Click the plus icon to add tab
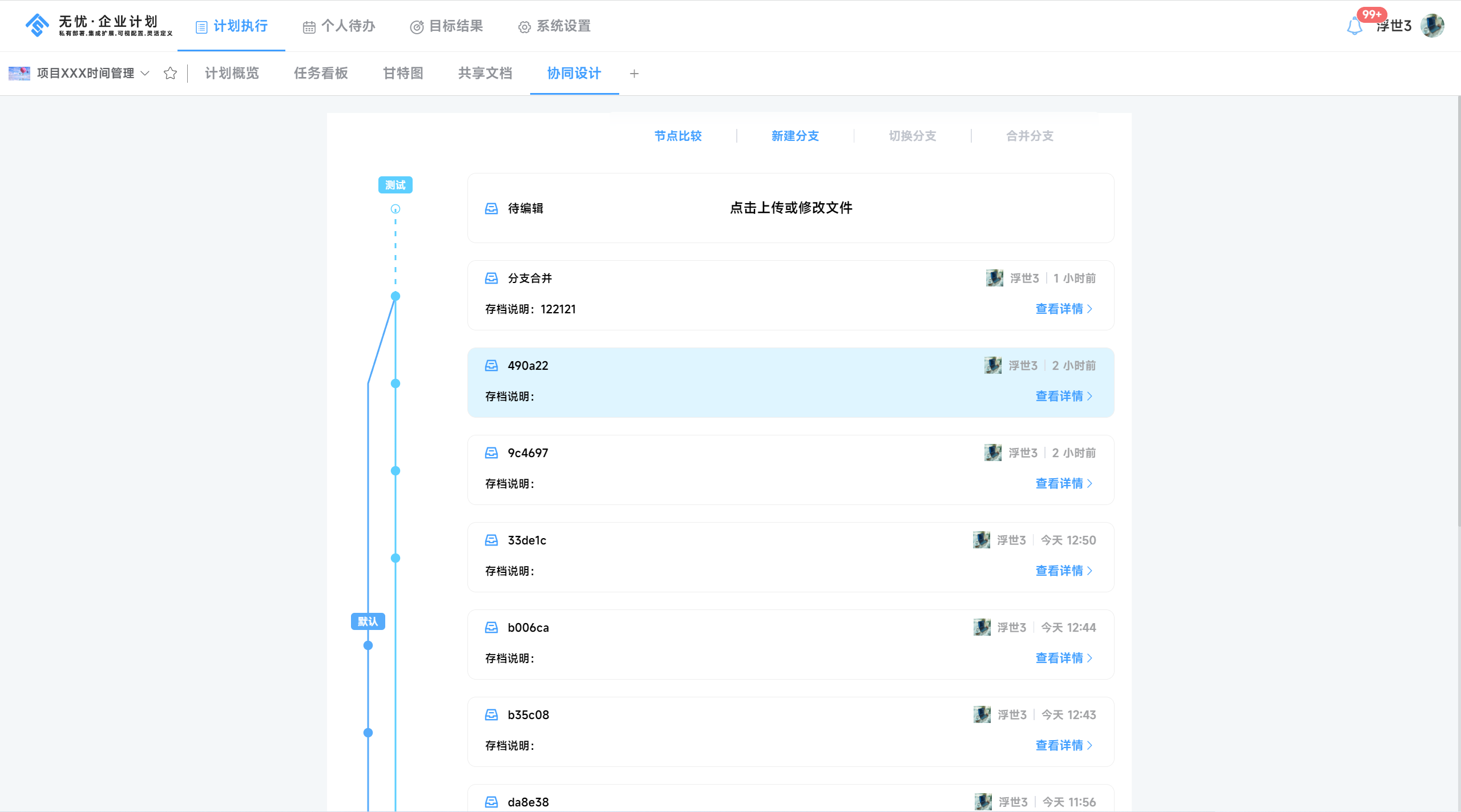The width and height of the screenshot is (1461, 812). [634, 74]
